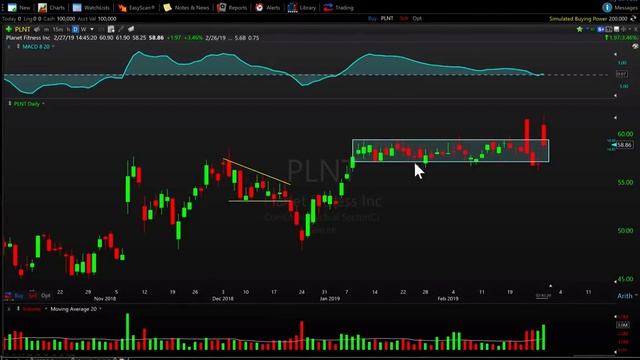Click PLNT ticker between Buy and Sell
Viewport: 640px width, 360px height.
387,19
